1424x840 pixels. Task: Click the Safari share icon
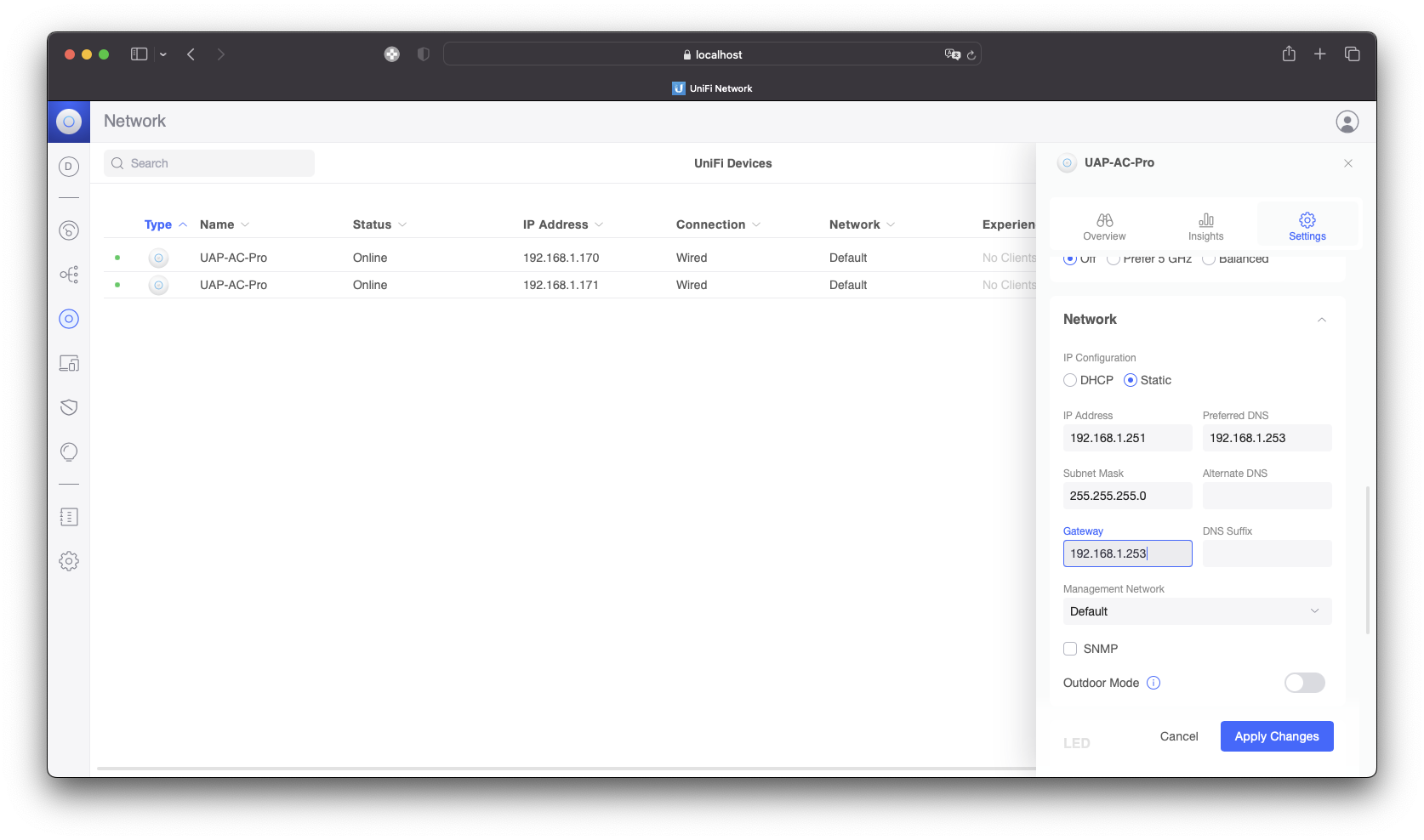(1289, 54)
